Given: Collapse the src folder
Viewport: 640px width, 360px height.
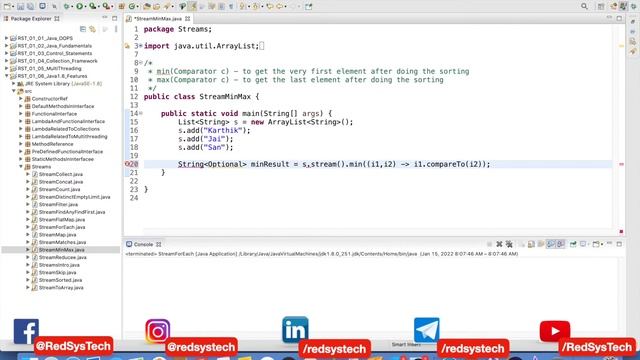Looking at the screenshot, I should (x=13, y=91).
